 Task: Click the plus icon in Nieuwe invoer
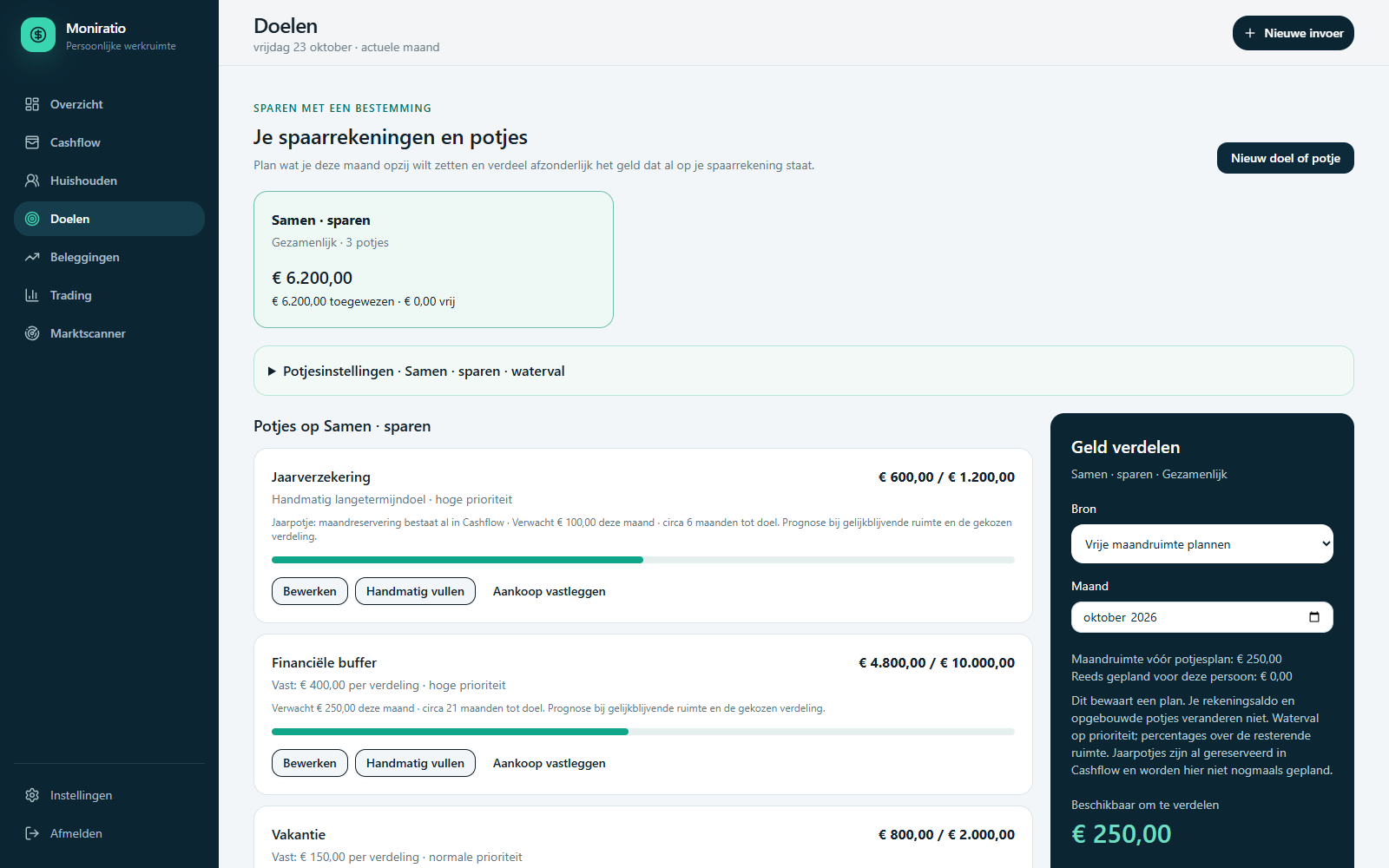click(x=1250, y=33)
